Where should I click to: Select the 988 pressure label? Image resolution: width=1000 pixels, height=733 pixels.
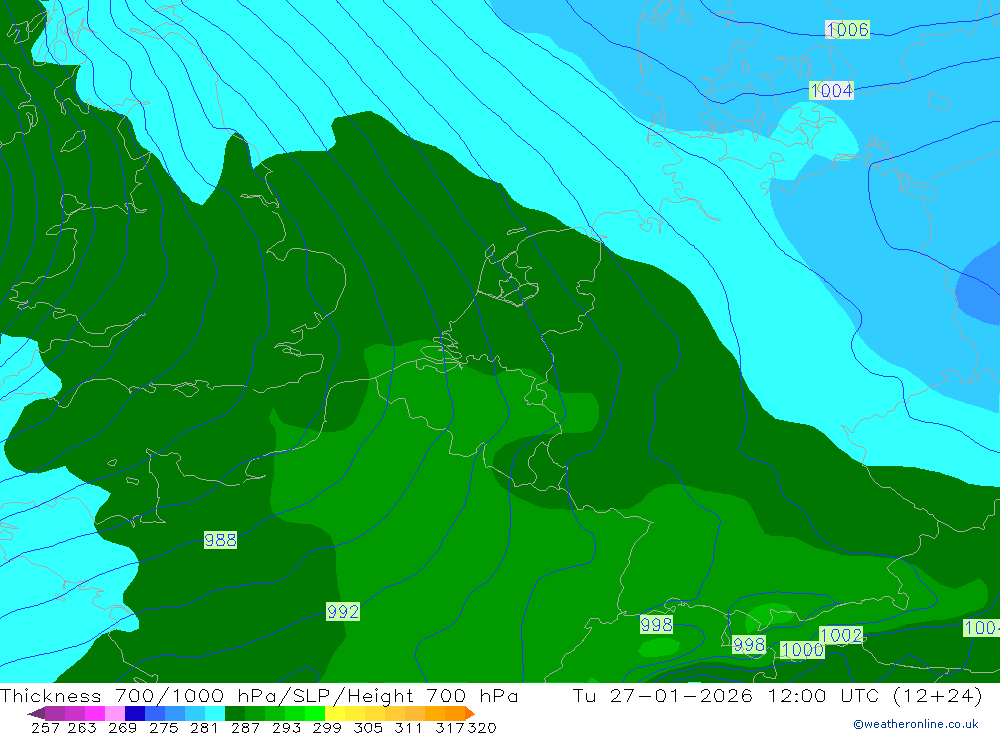(220, 540)
